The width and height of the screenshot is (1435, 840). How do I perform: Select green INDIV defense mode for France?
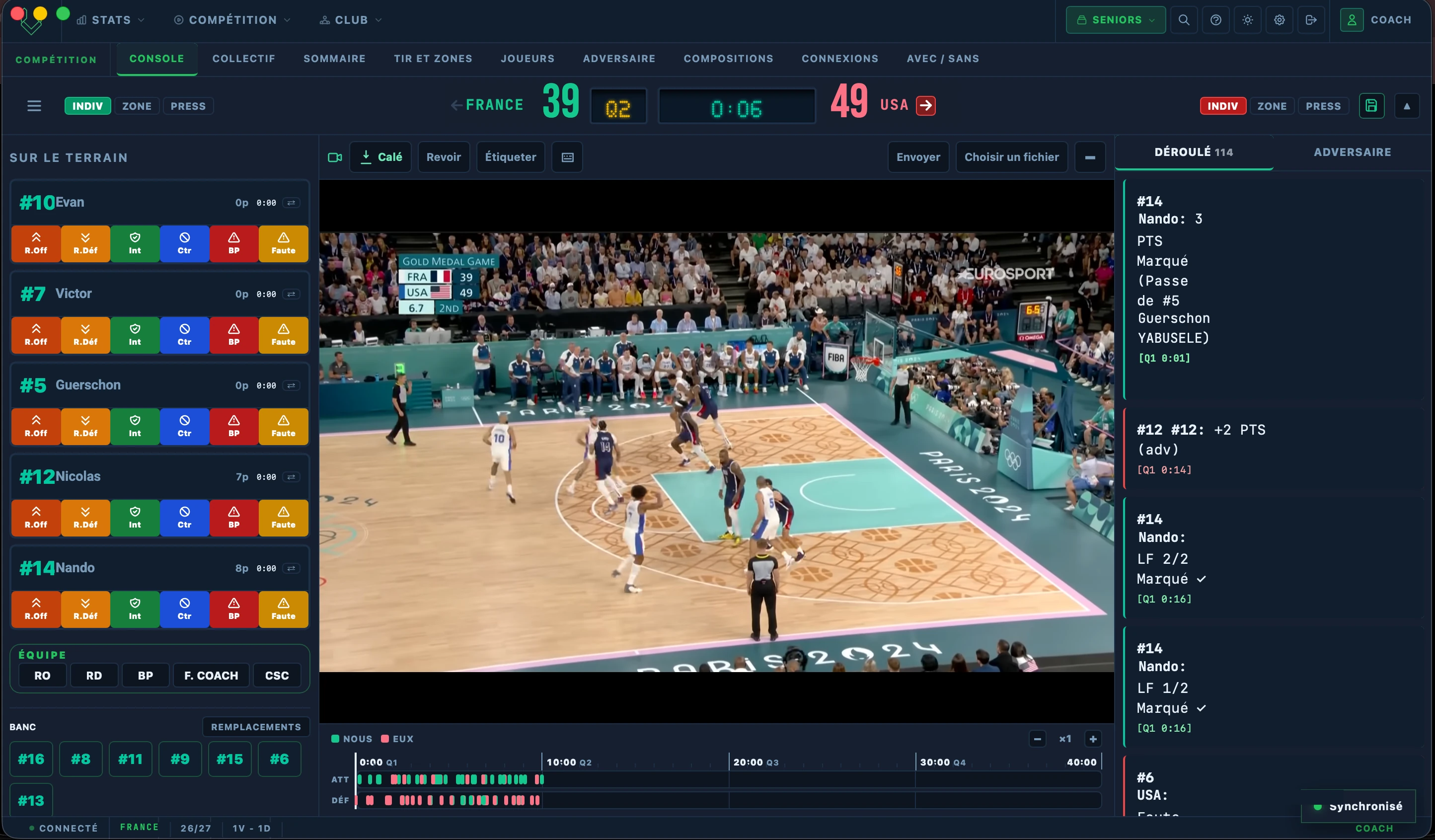[x=88, y=106]
